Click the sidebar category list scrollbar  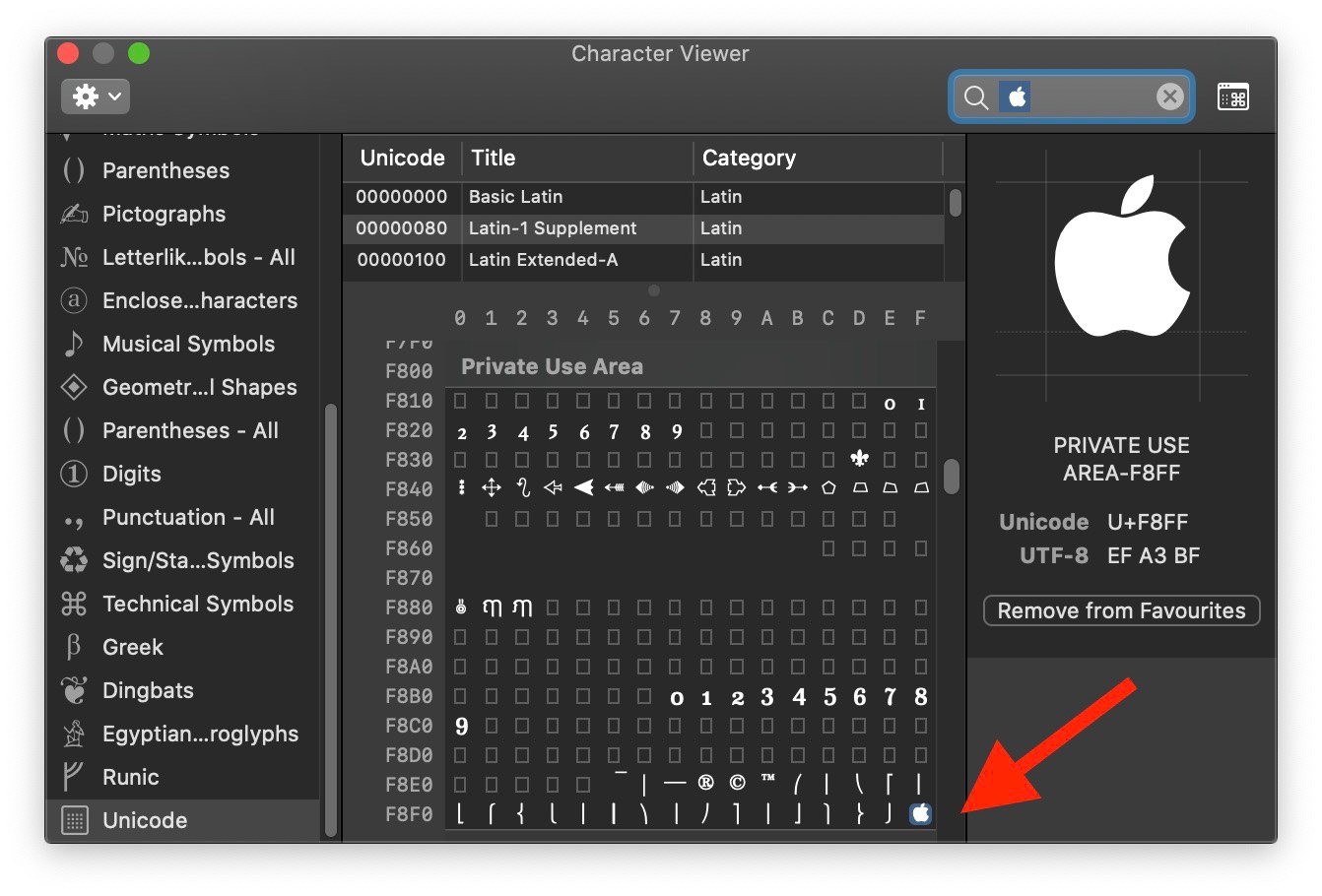coord(331,620)
